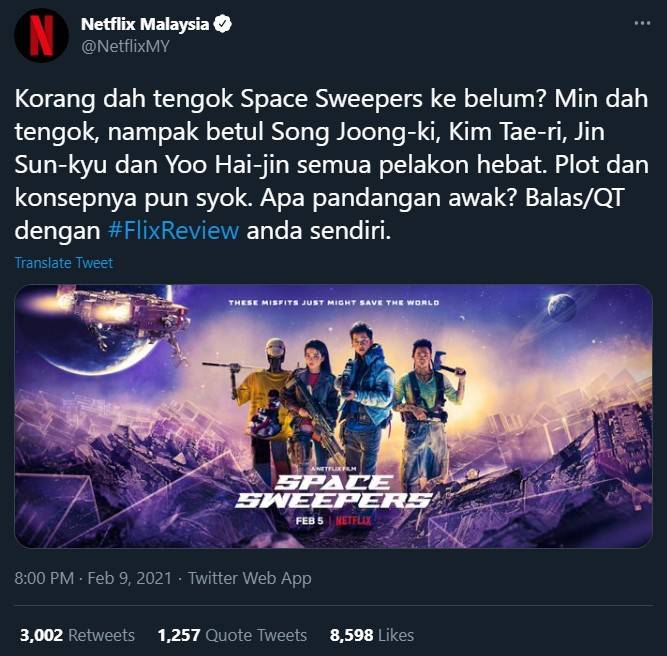Click the tagline 'These misfits just might save the world'
The width and height of the screenshot is (667, 656).
(334, 302)
